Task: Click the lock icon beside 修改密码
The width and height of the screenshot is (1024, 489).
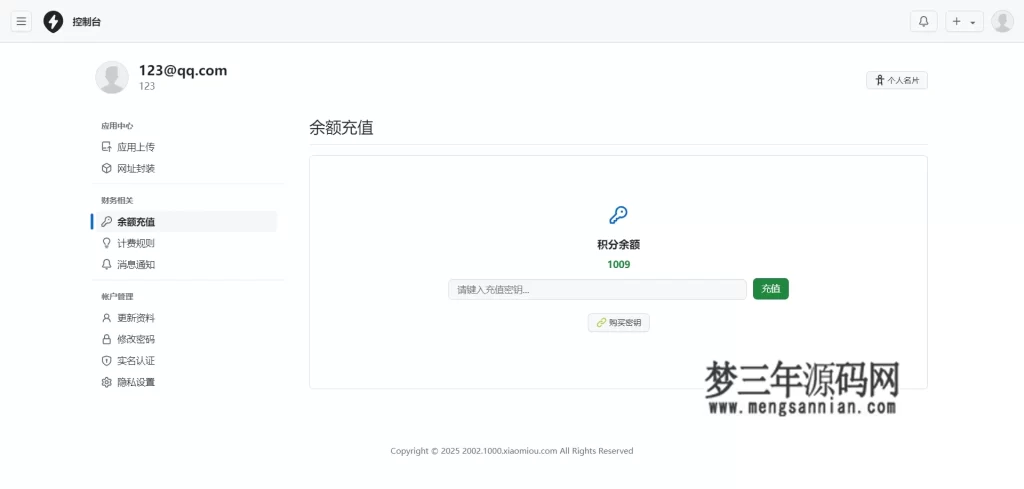Action: (x=106, y=339)
